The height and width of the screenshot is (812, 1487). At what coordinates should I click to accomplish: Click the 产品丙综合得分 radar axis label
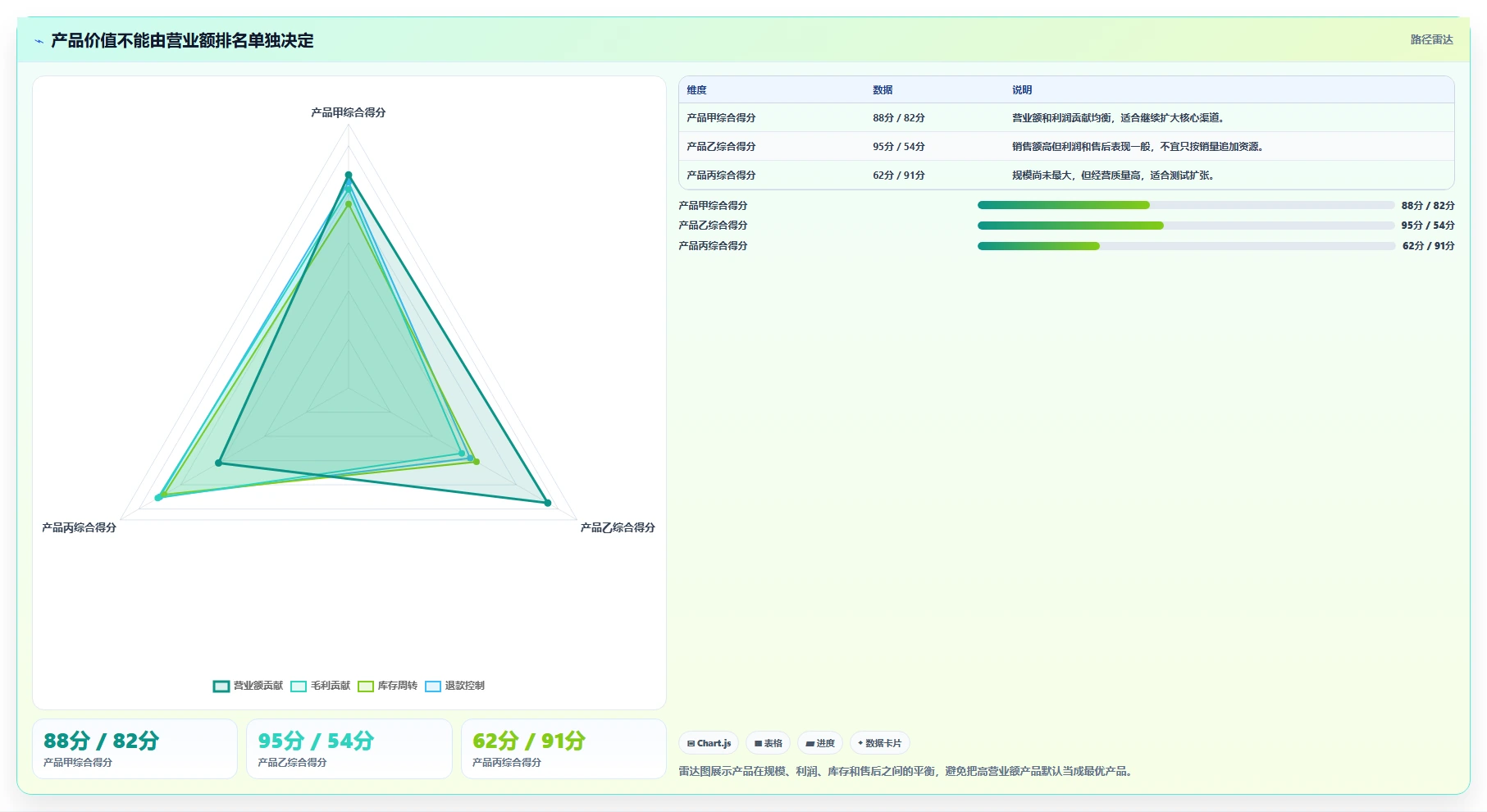(x=79, y=527)
